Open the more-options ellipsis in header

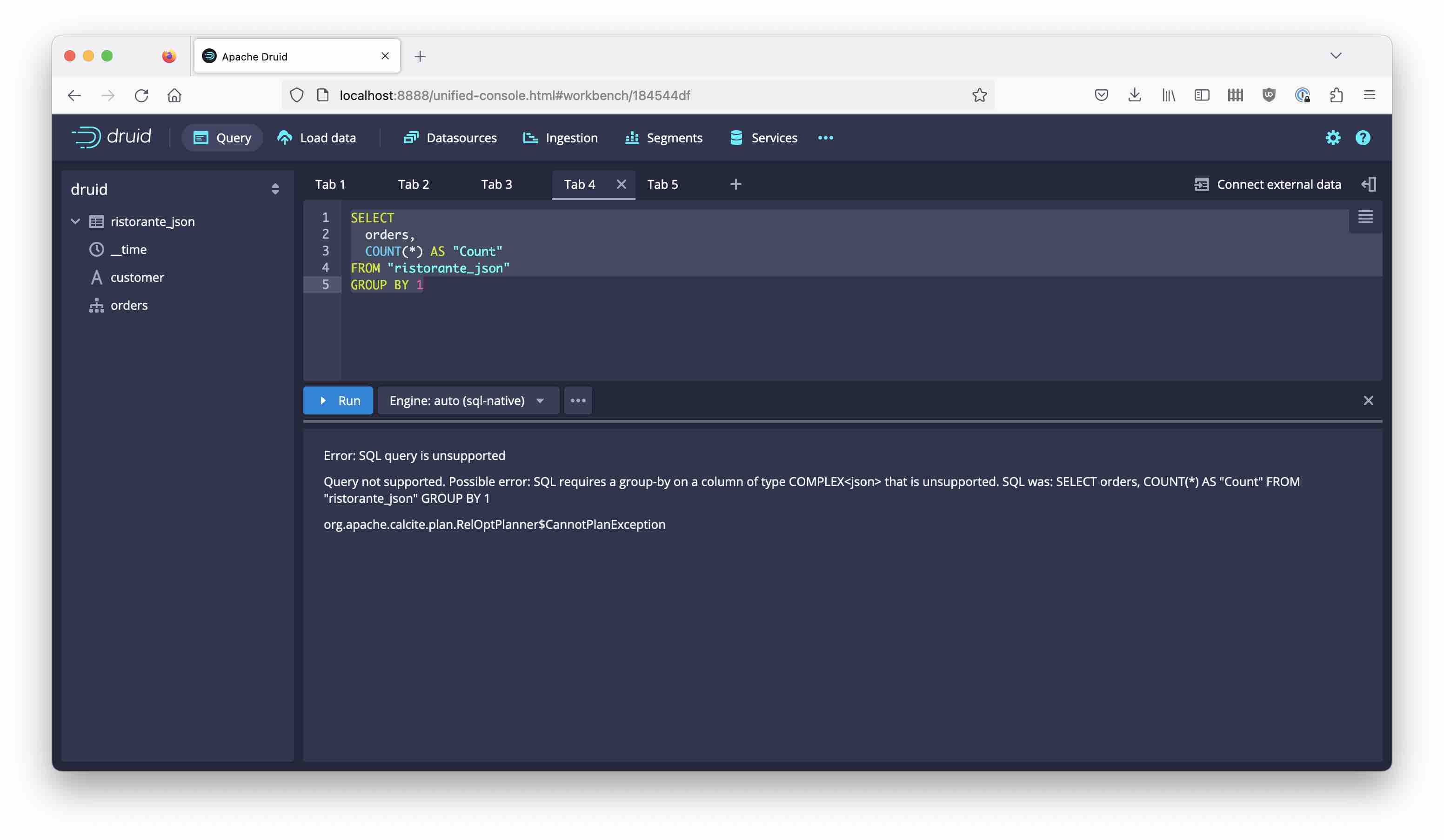click(x=825, y=138)
